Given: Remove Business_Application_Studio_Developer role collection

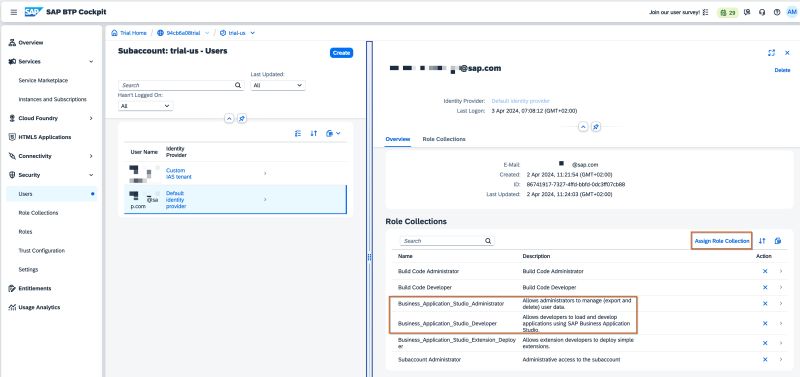Looking at the screenshot, I should pos(765,323).
